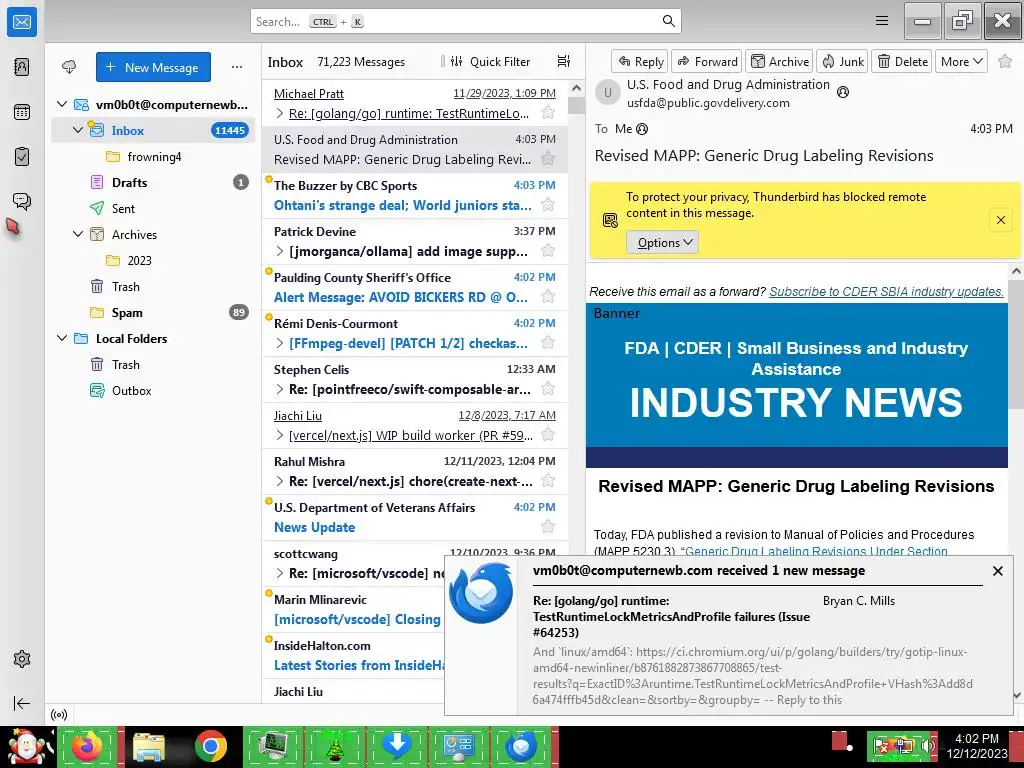Expand the FFmpeg-devel thread

tap(280, 343)
